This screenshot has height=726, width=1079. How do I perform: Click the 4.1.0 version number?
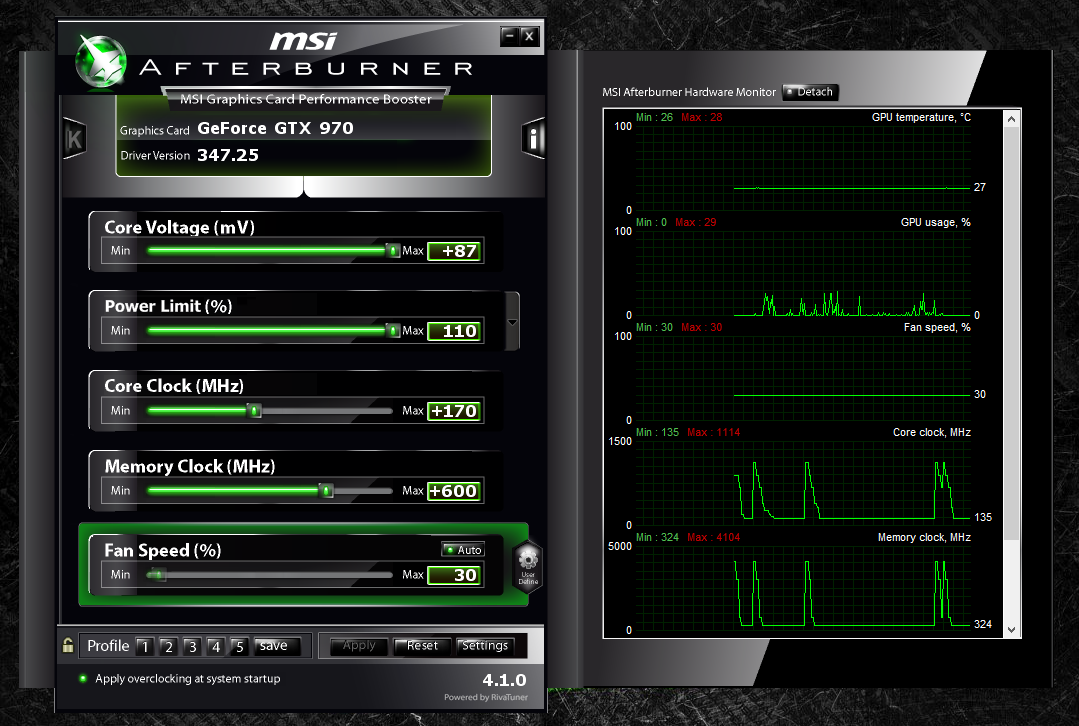pyautogui.click(x=504, y=680)
